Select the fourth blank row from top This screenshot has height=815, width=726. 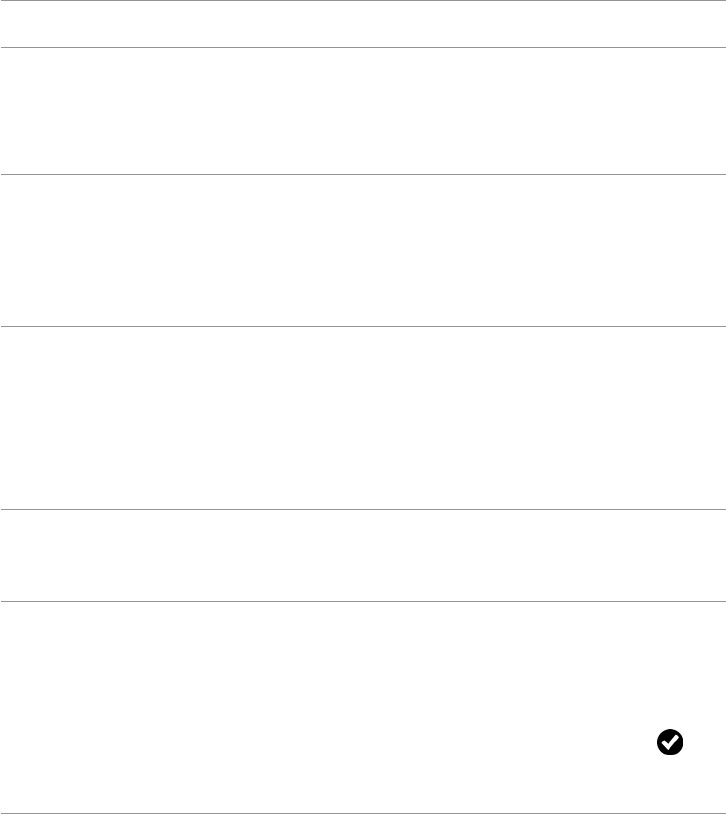click(362, 418)
